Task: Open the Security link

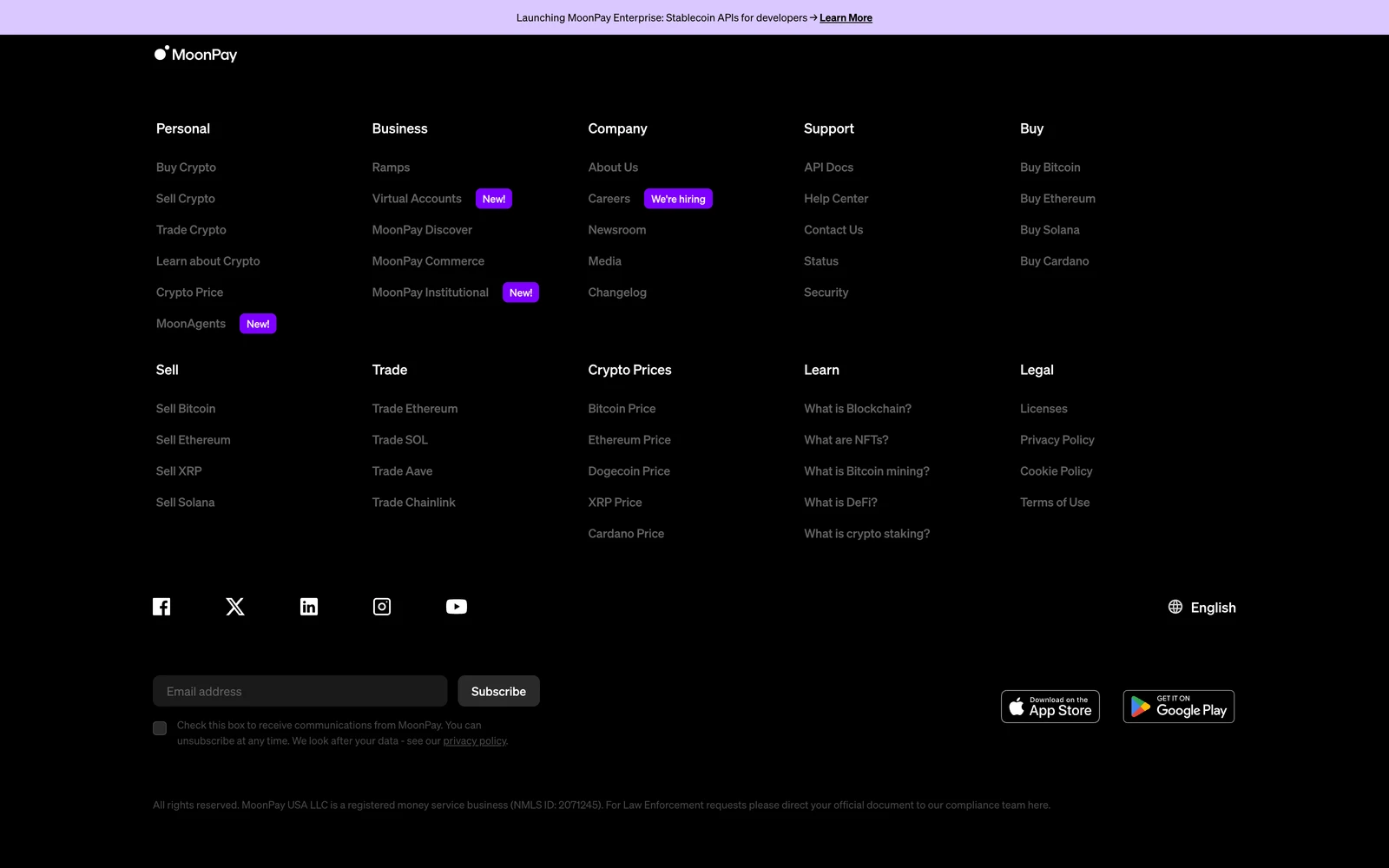Action: point(826,293)
